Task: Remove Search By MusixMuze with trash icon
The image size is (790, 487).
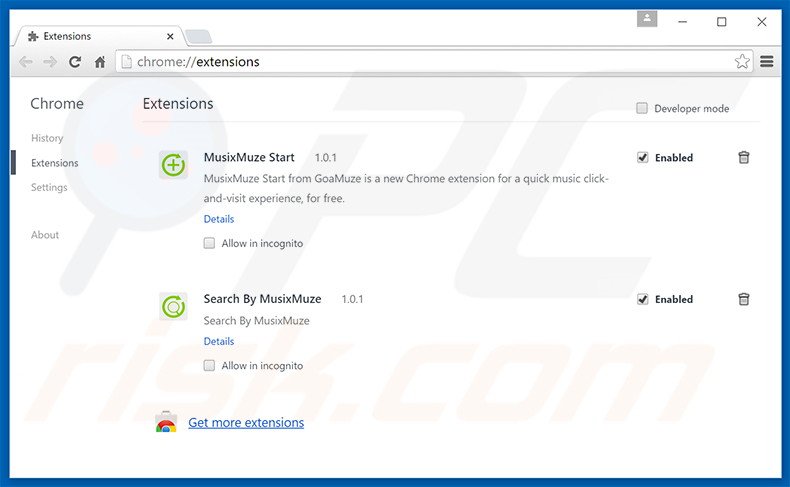Action: pyautogui.click(x=744, y=299)
